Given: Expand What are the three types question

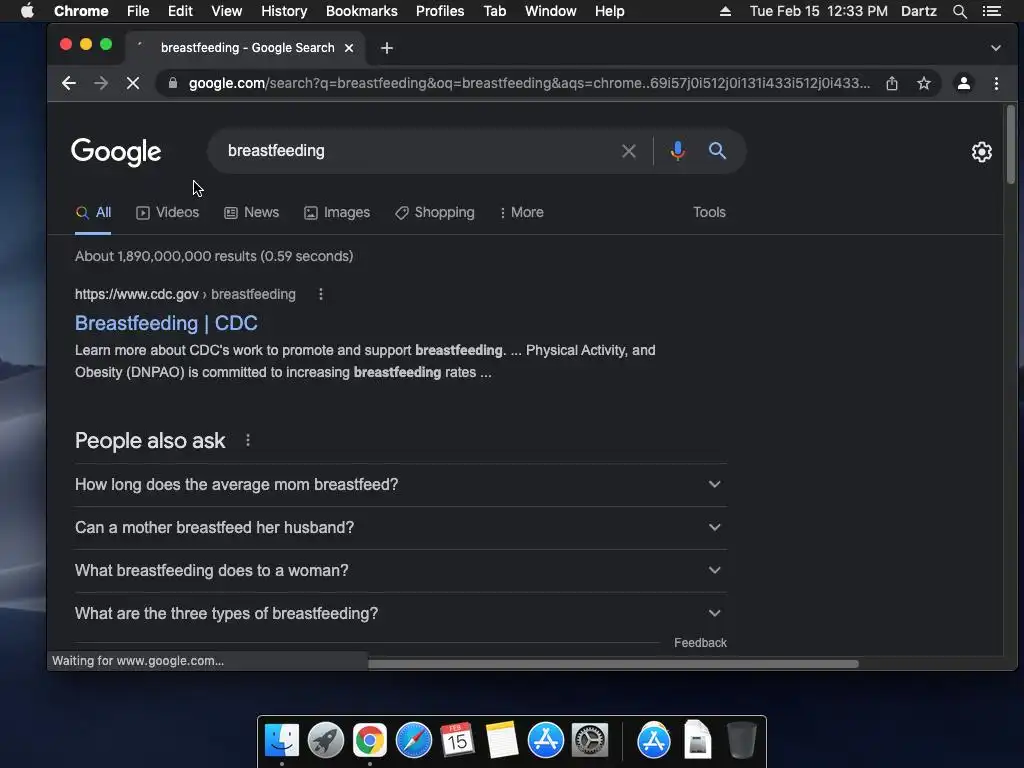Looking at the screenshot, I should click(x=400, y=614).
